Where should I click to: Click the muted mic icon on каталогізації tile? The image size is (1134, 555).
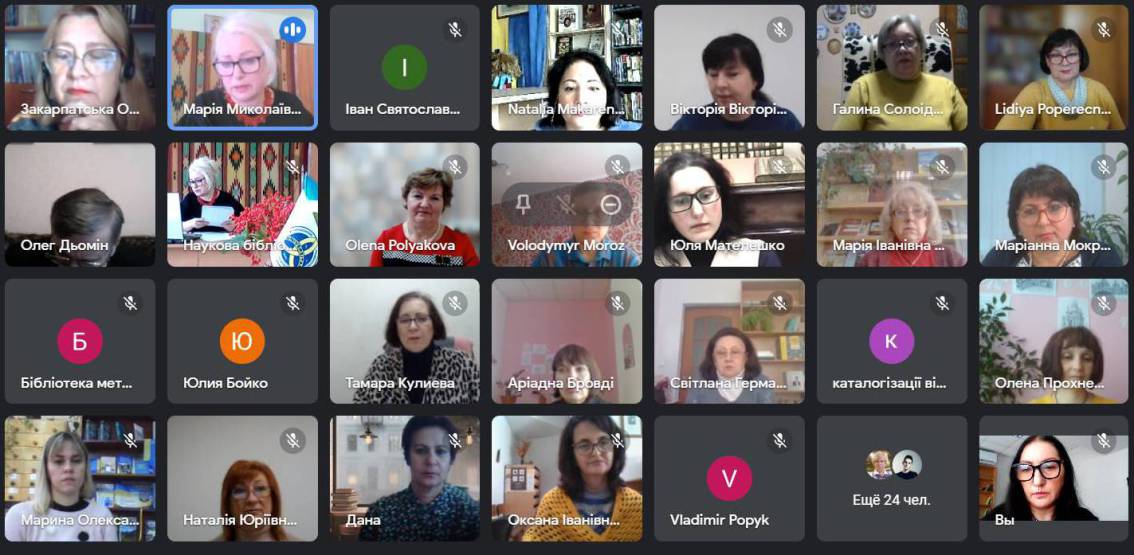click(942, 303)
